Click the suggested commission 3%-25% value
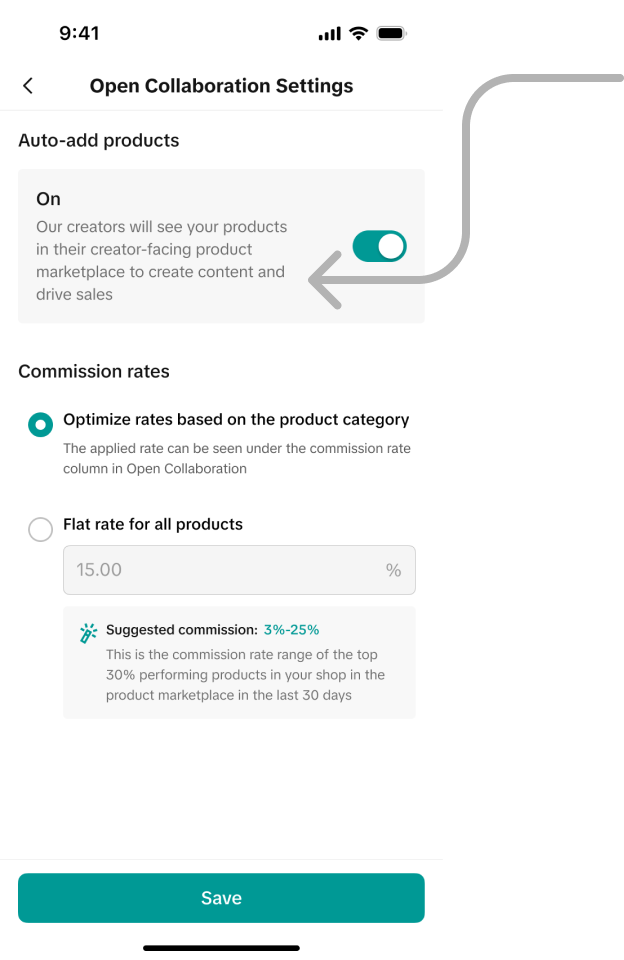The width and height of the screenshot is (624, 960). [291, 630]
